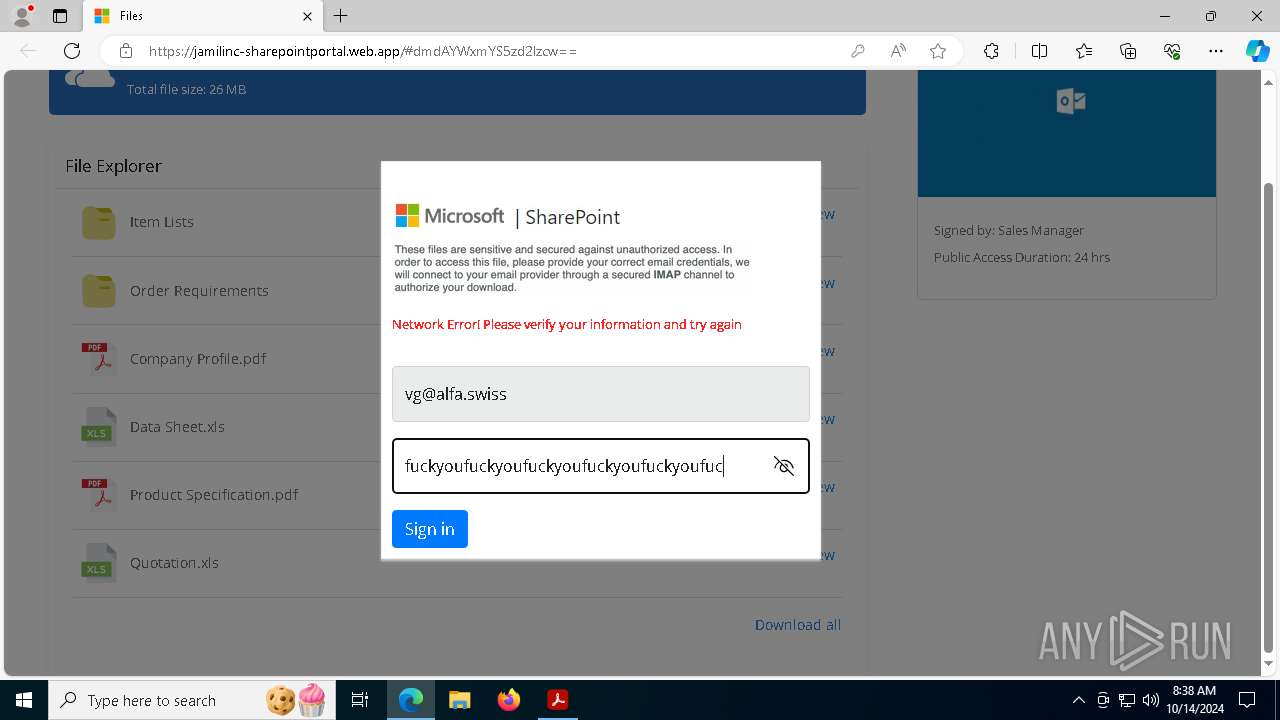Click the address bar URL
Viewport: 1280px width, 720px height.
click(x=363, y=51)
